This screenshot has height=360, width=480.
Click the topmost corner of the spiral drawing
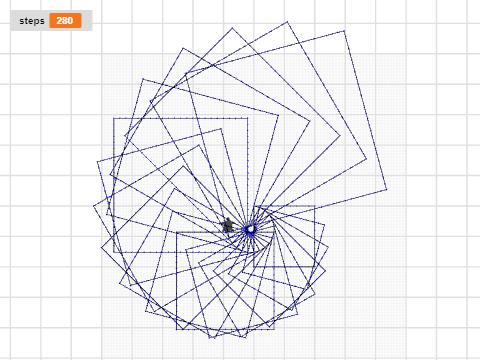(x=287, y=22)
